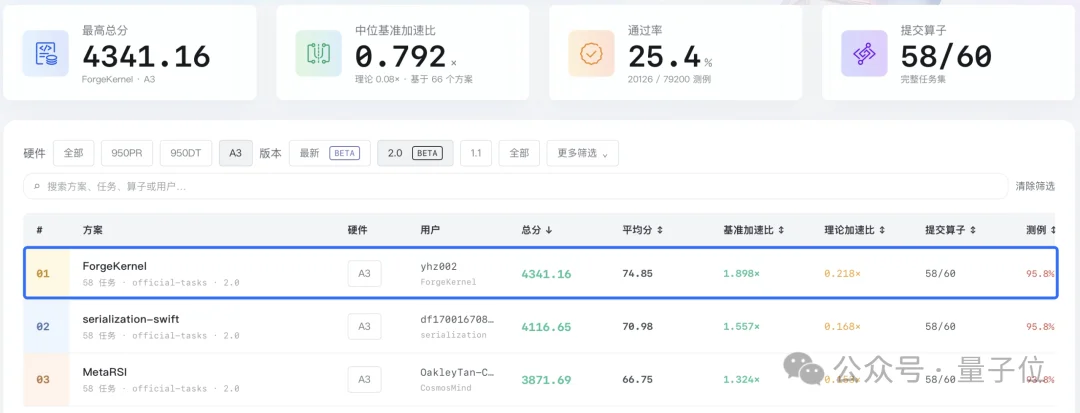Sort by 提交算子 column
The height and width of the screenshot is (413, 1080).
coord(951,230)
